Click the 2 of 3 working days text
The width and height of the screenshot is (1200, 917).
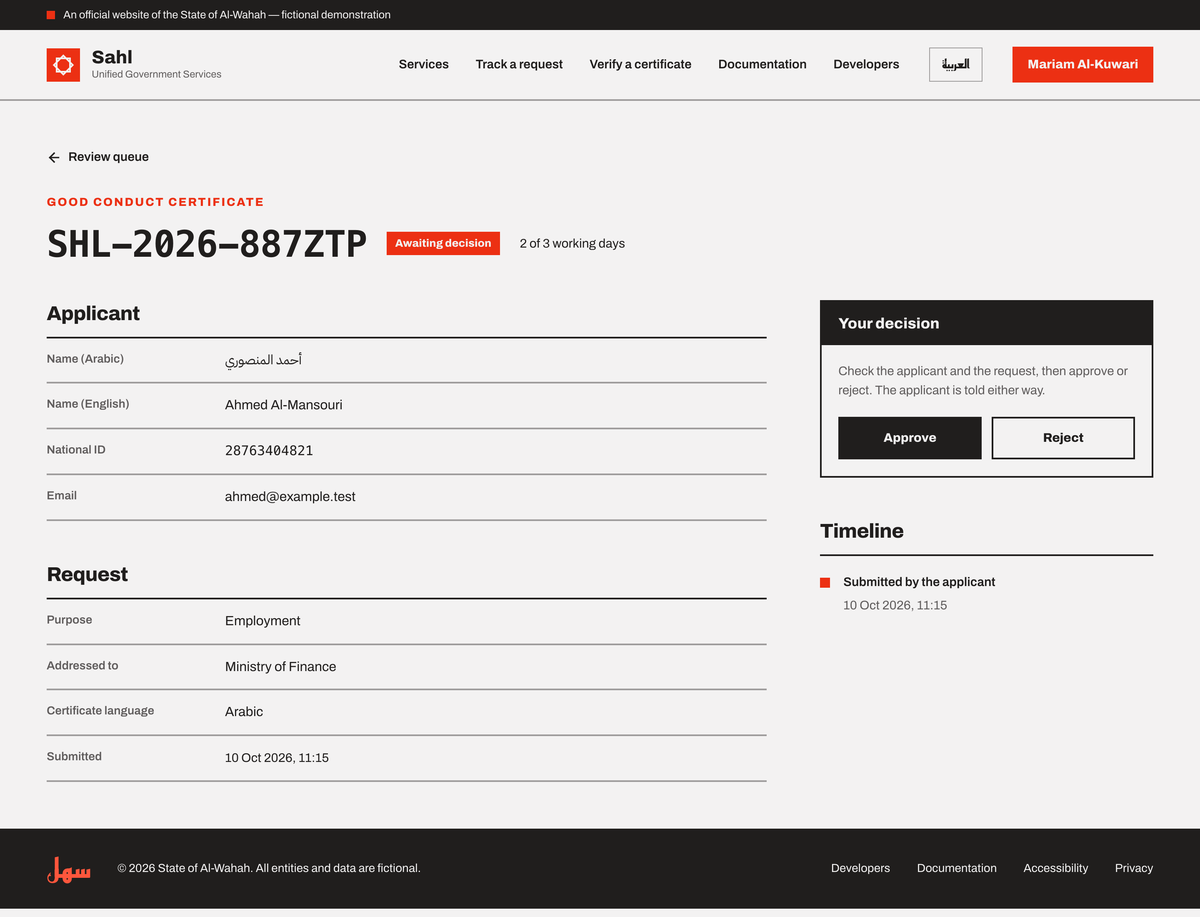tap(572, 244)
